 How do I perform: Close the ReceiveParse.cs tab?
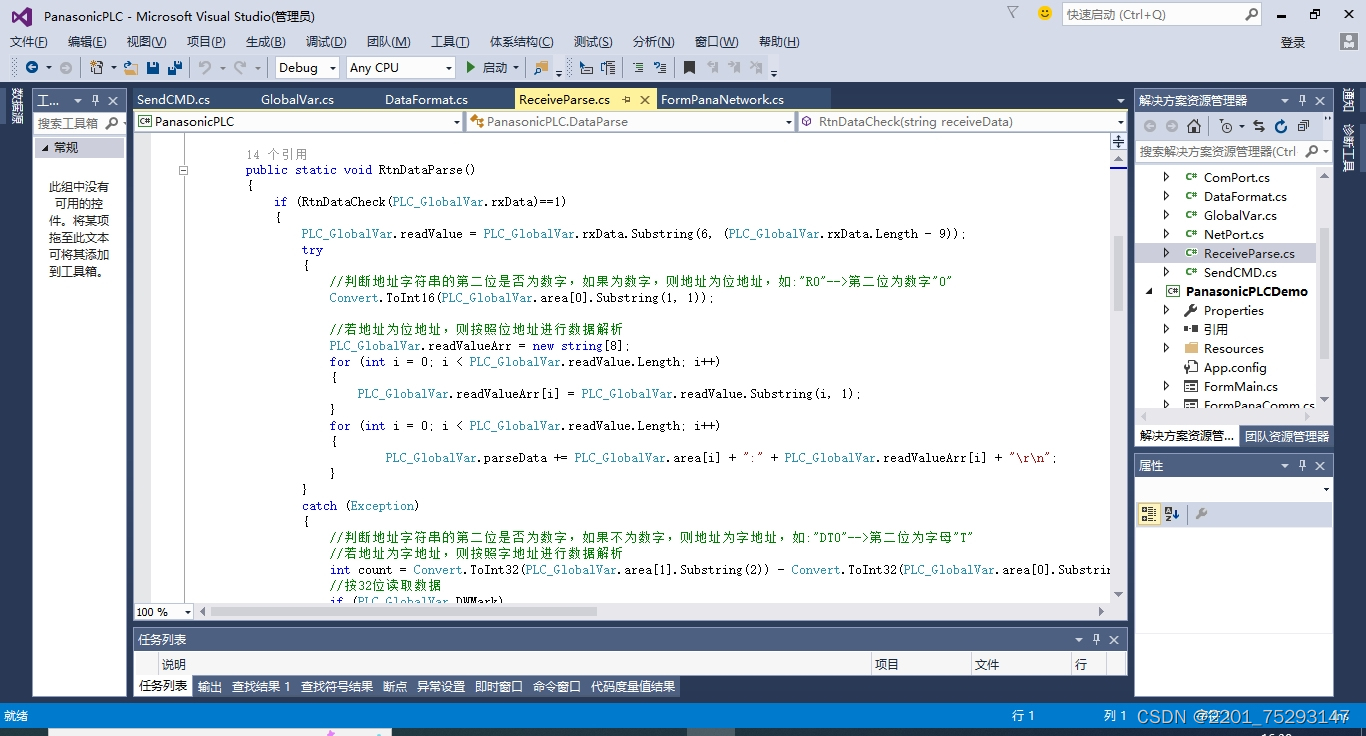(645, 100)
